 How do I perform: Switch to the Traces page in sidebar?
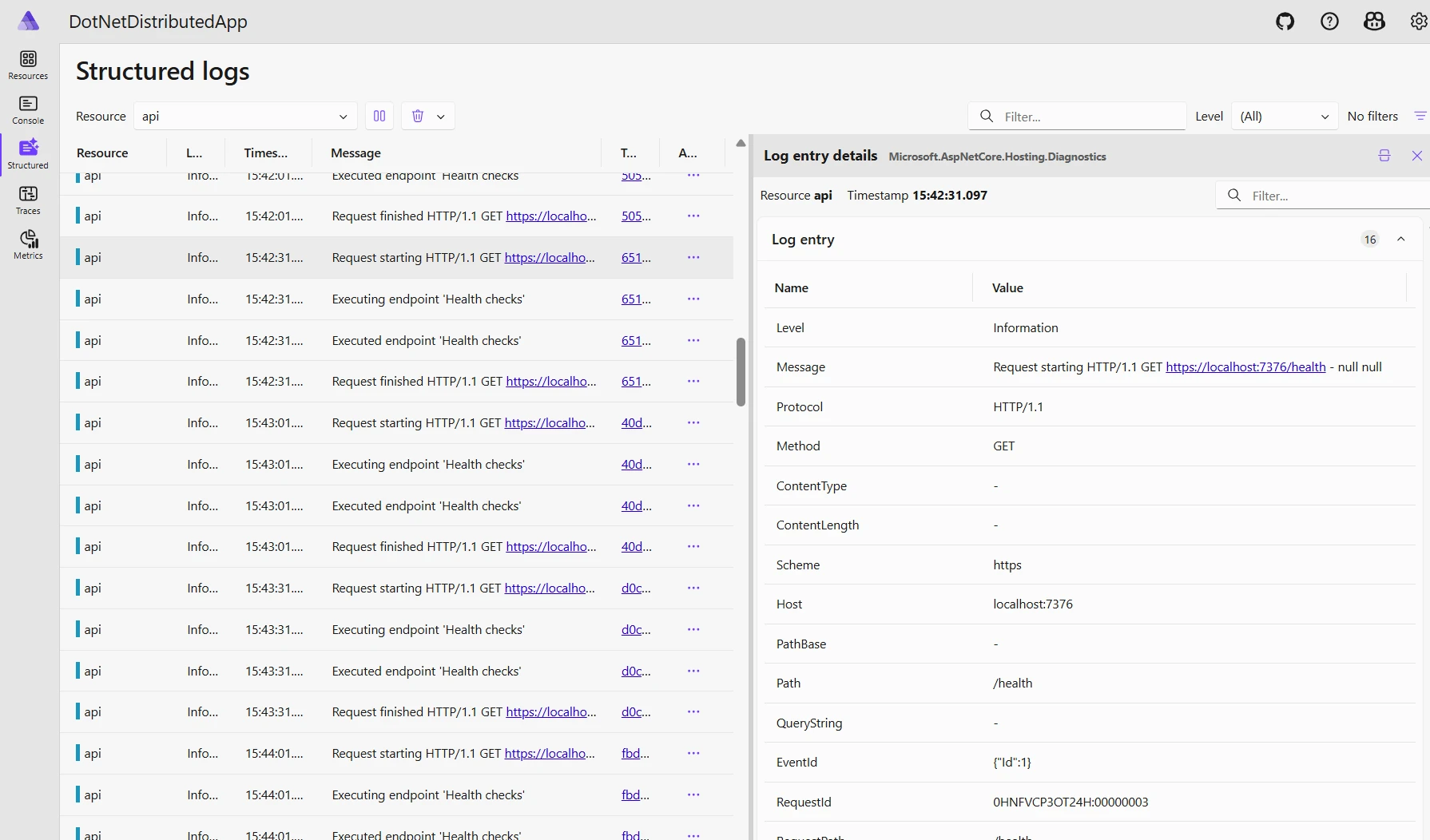point(28,200)
